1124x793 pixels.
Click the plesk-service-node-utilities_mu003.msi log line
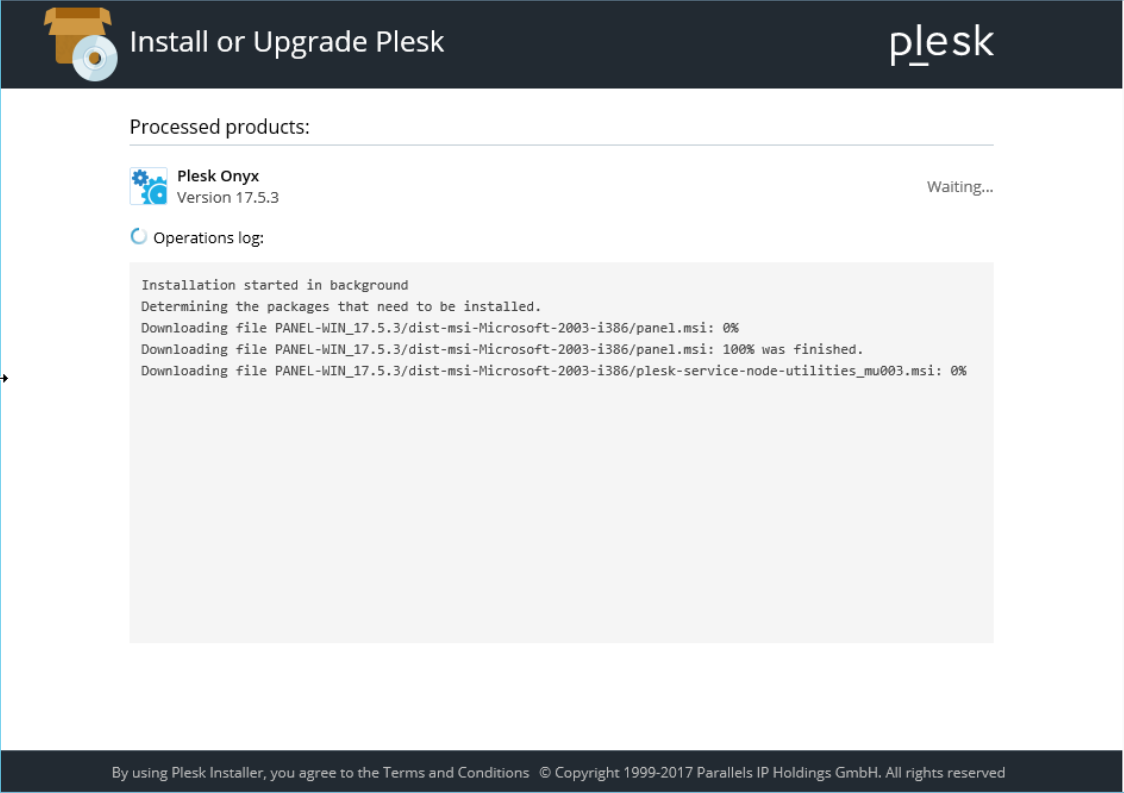(553, 371)
